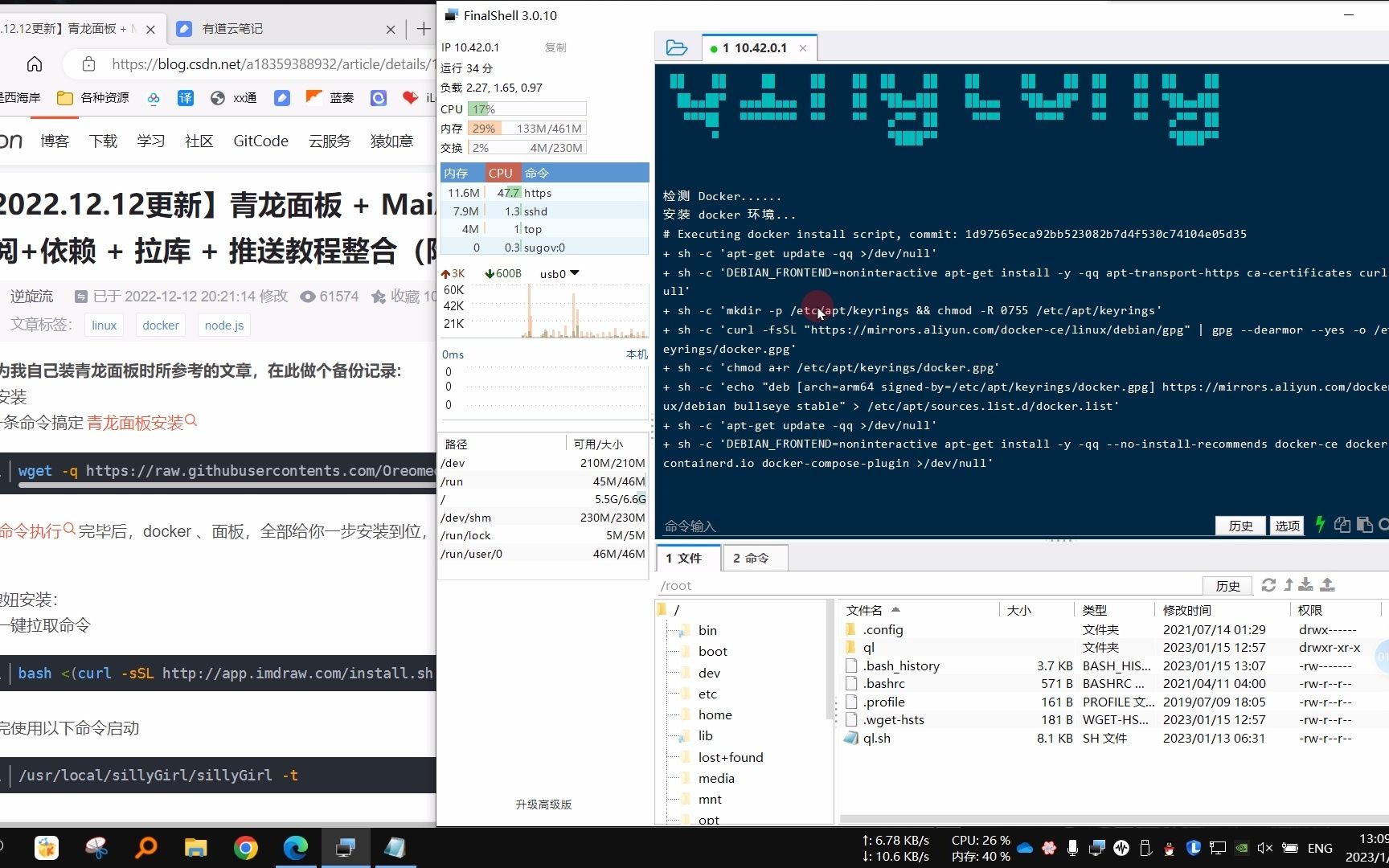
Task: Click the 交换 2% swap bar
Action: (x=527, y=147)
